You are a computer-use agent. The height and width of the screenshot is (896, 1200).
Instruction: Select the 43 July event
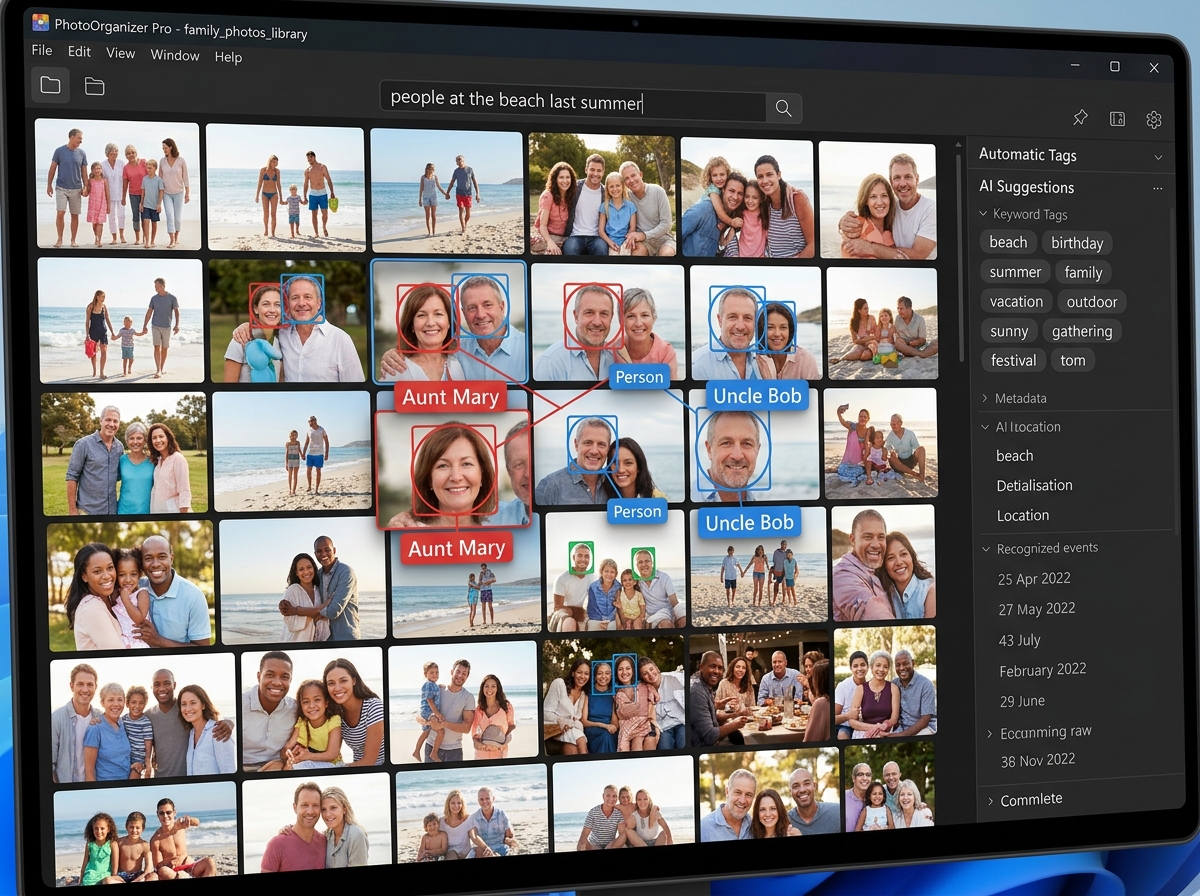(1020, 640)
